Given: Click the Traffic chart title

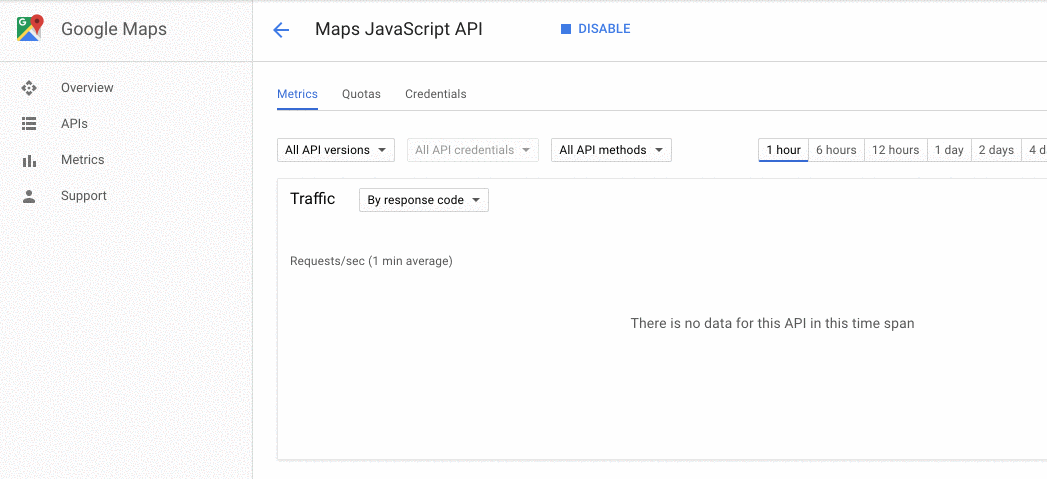Looking at the screenshot, I should (x=312, y=198).
